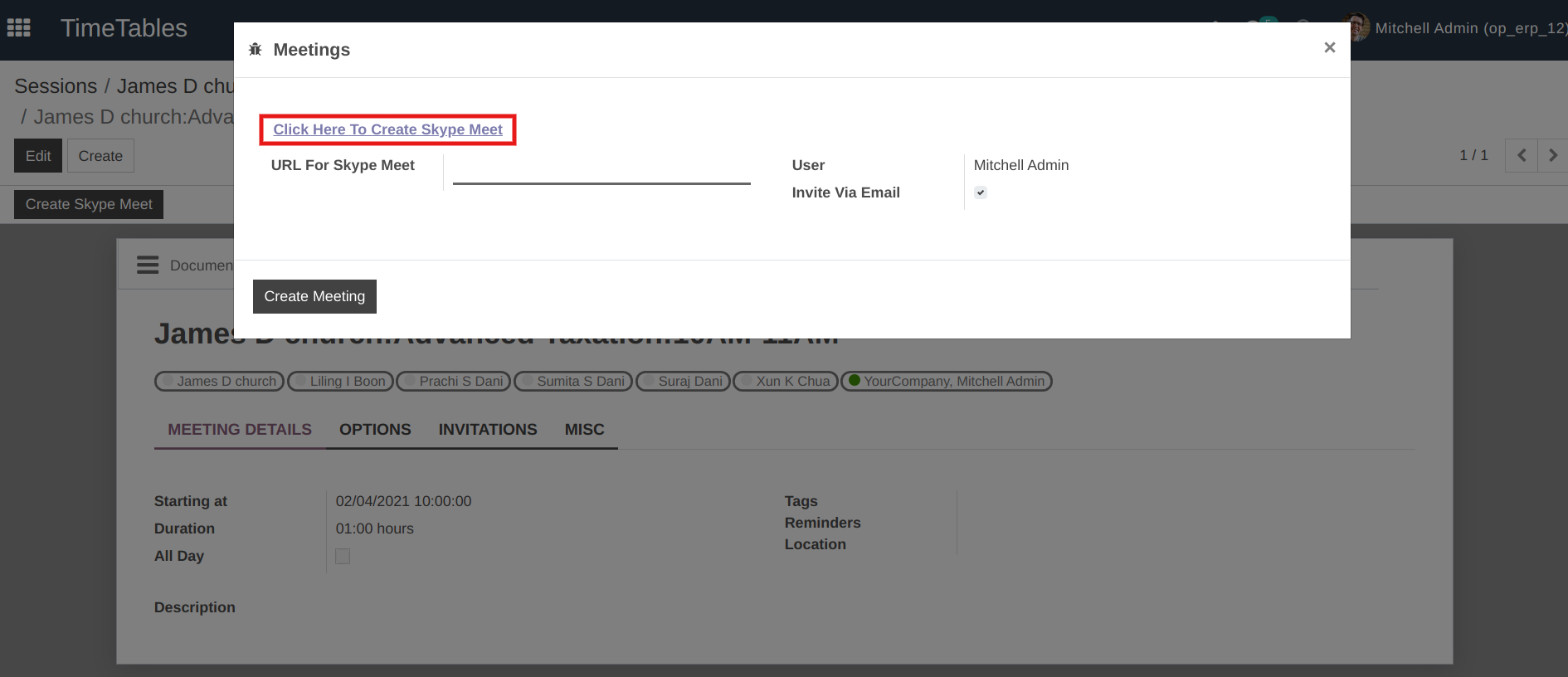
Task: Click the Mitchell Admin user value in dialog
Action: point(1021,165)
